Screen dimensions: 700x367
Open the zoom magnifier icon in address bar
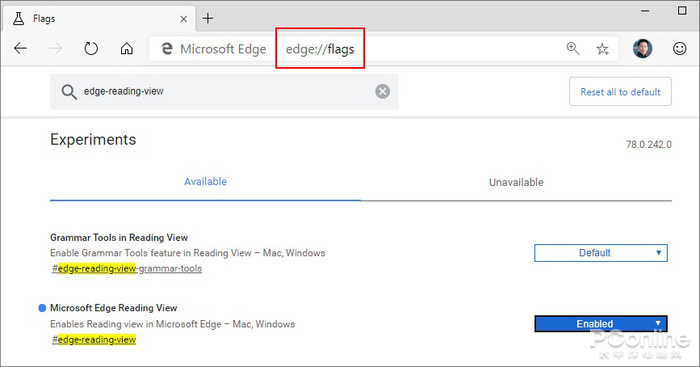pos(573,48)
